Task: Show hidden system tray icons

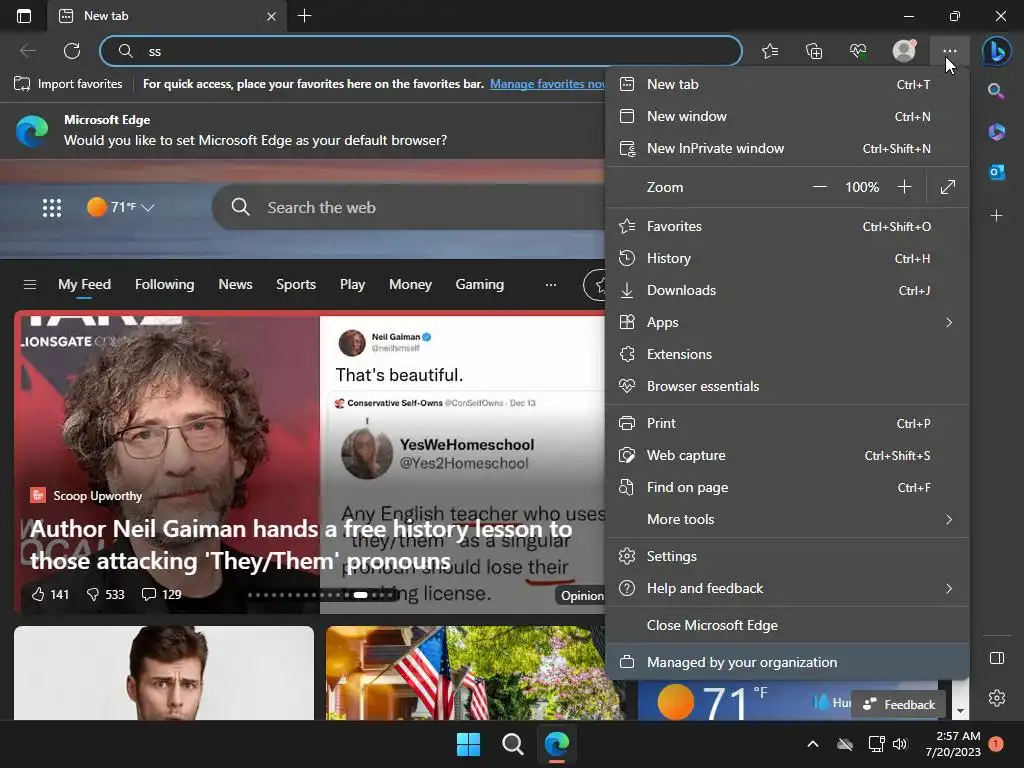Action: 812,744
